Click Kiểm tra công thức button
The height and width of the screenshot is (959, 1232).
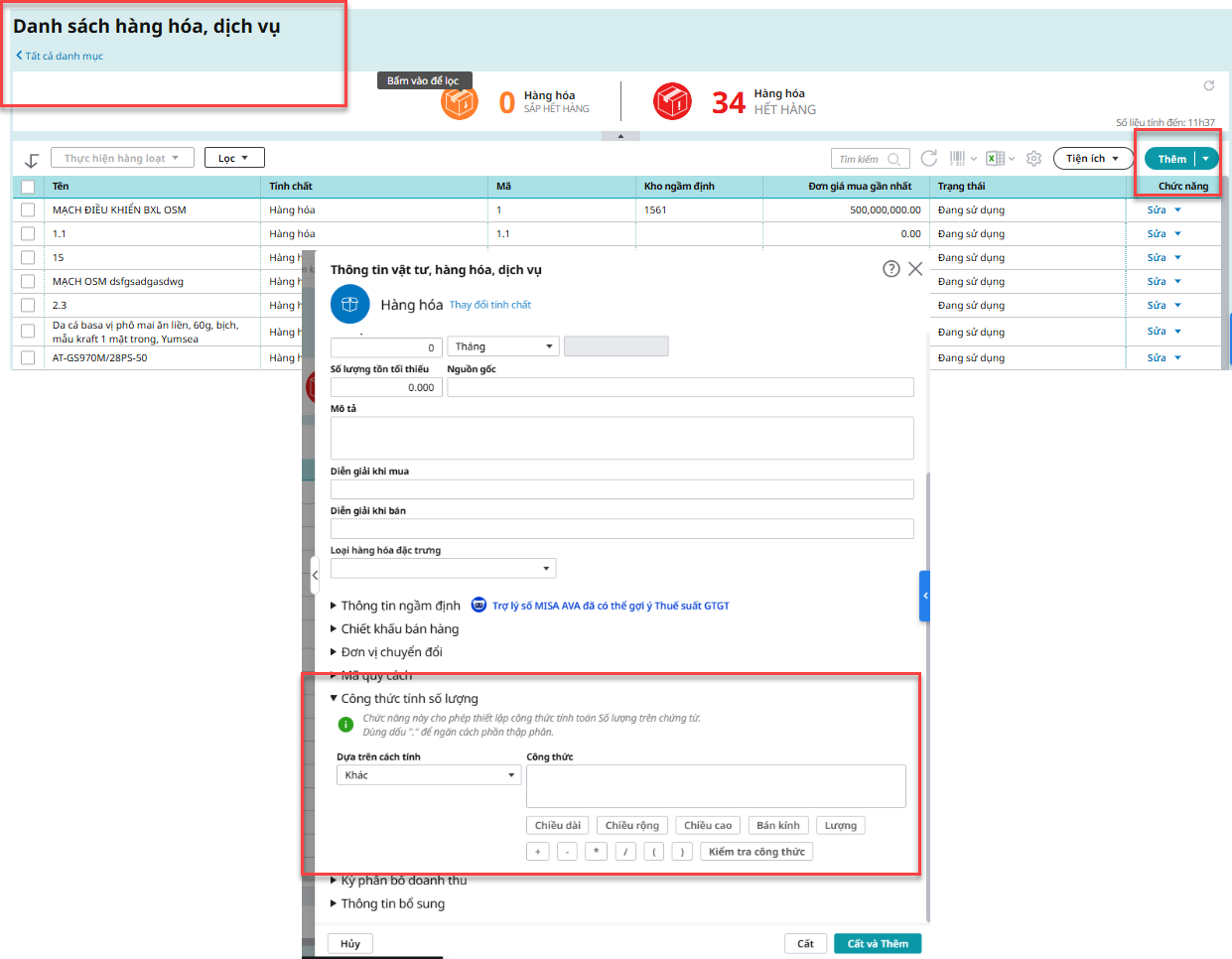pyautogui.click(x=756, y=852)
